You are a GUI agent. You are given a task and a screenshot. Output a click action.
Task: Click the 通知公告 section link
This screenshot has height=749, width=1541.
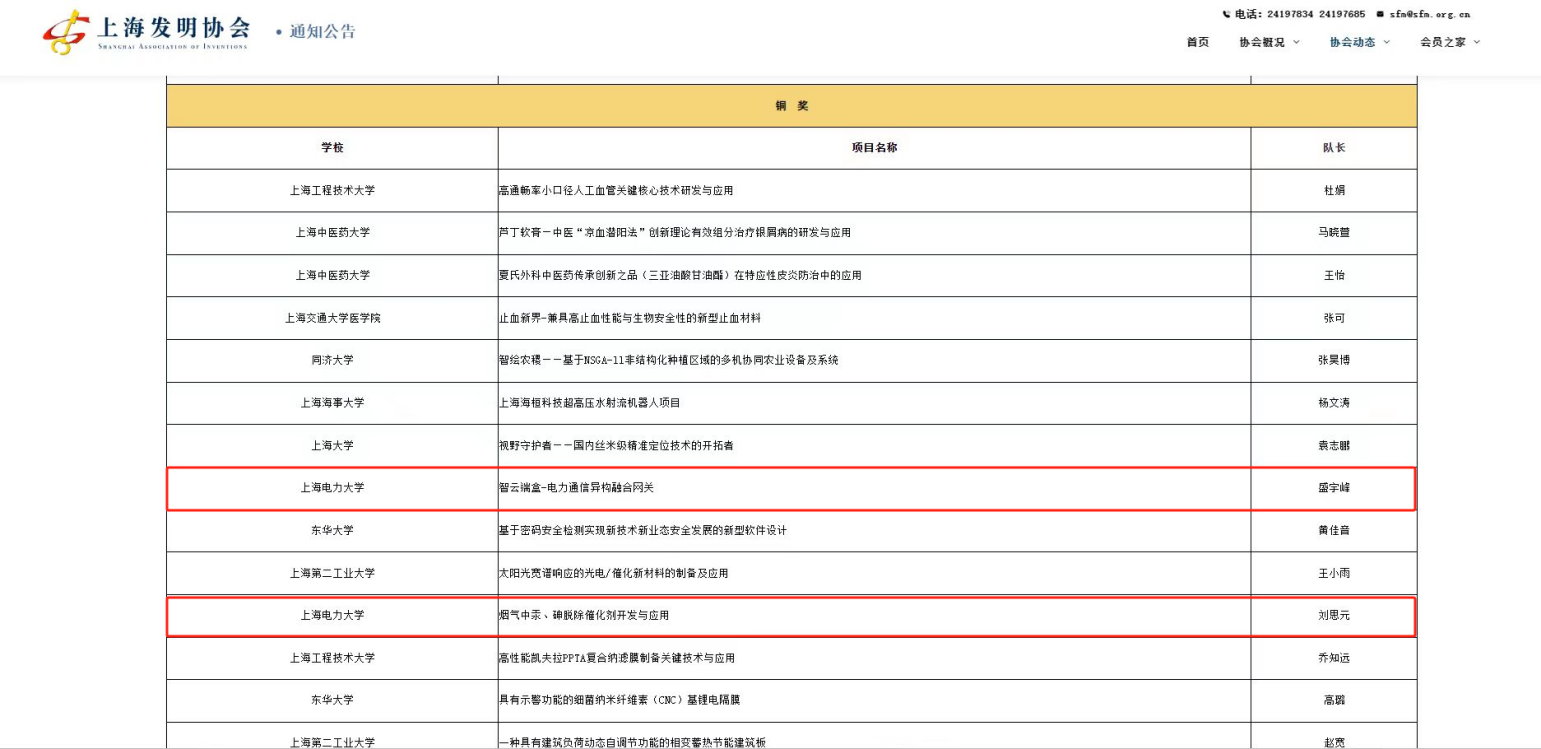tap(322, 32)
